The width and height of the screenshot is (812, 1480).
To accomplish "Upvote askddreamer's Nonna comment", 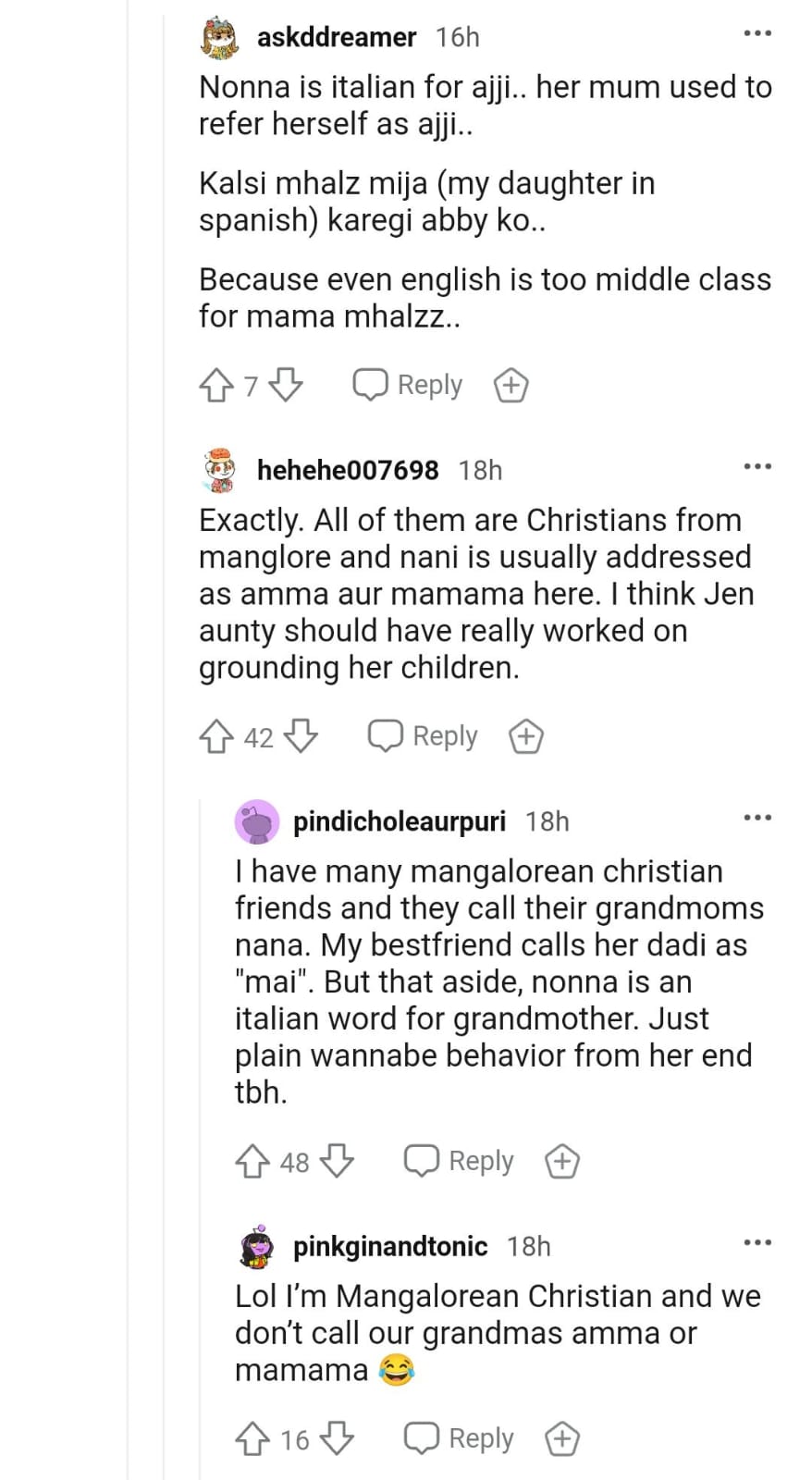I will 216,385.
